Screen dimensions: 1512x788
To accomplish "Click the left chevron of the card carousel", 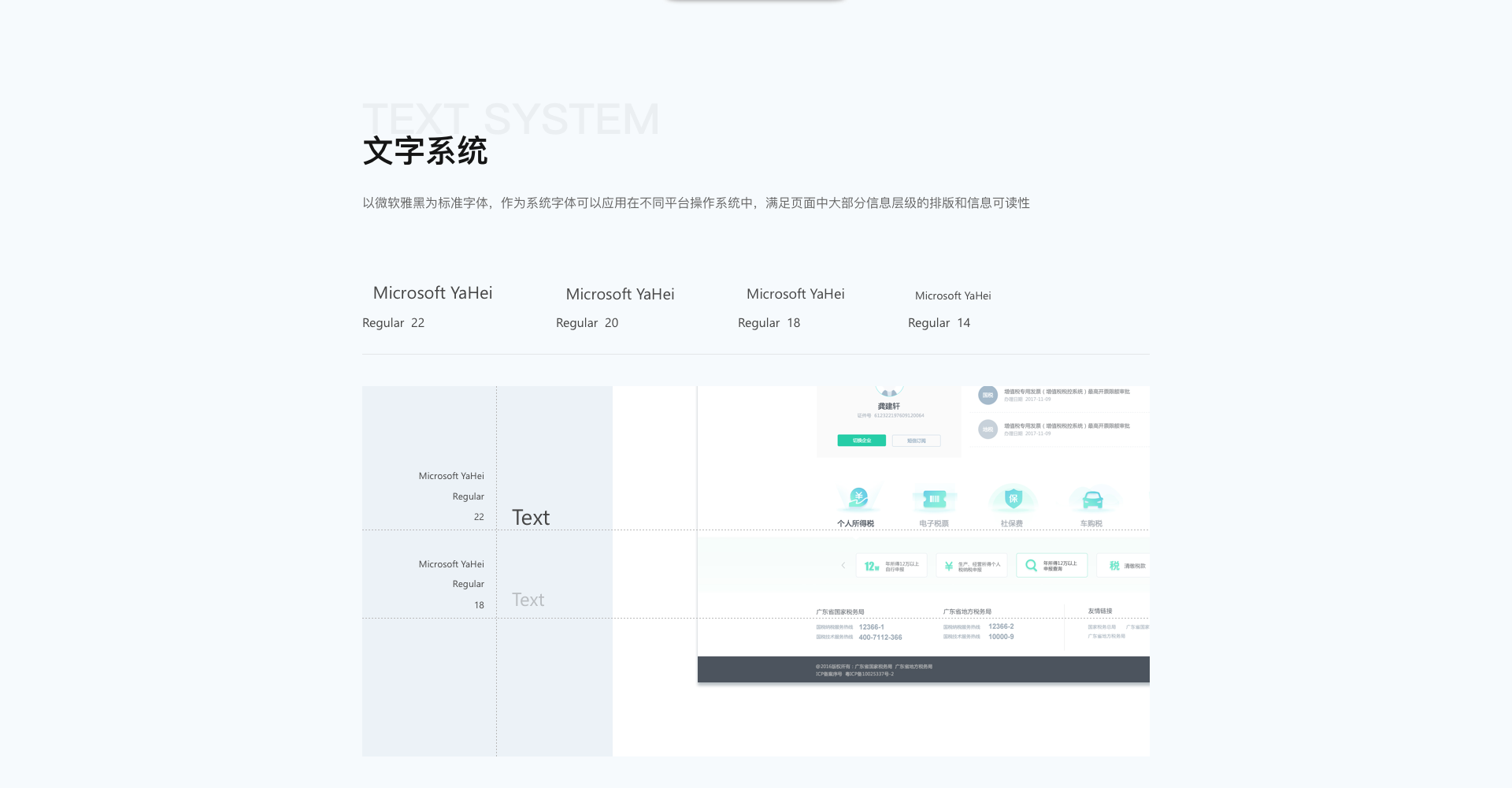I will [843, 566].
